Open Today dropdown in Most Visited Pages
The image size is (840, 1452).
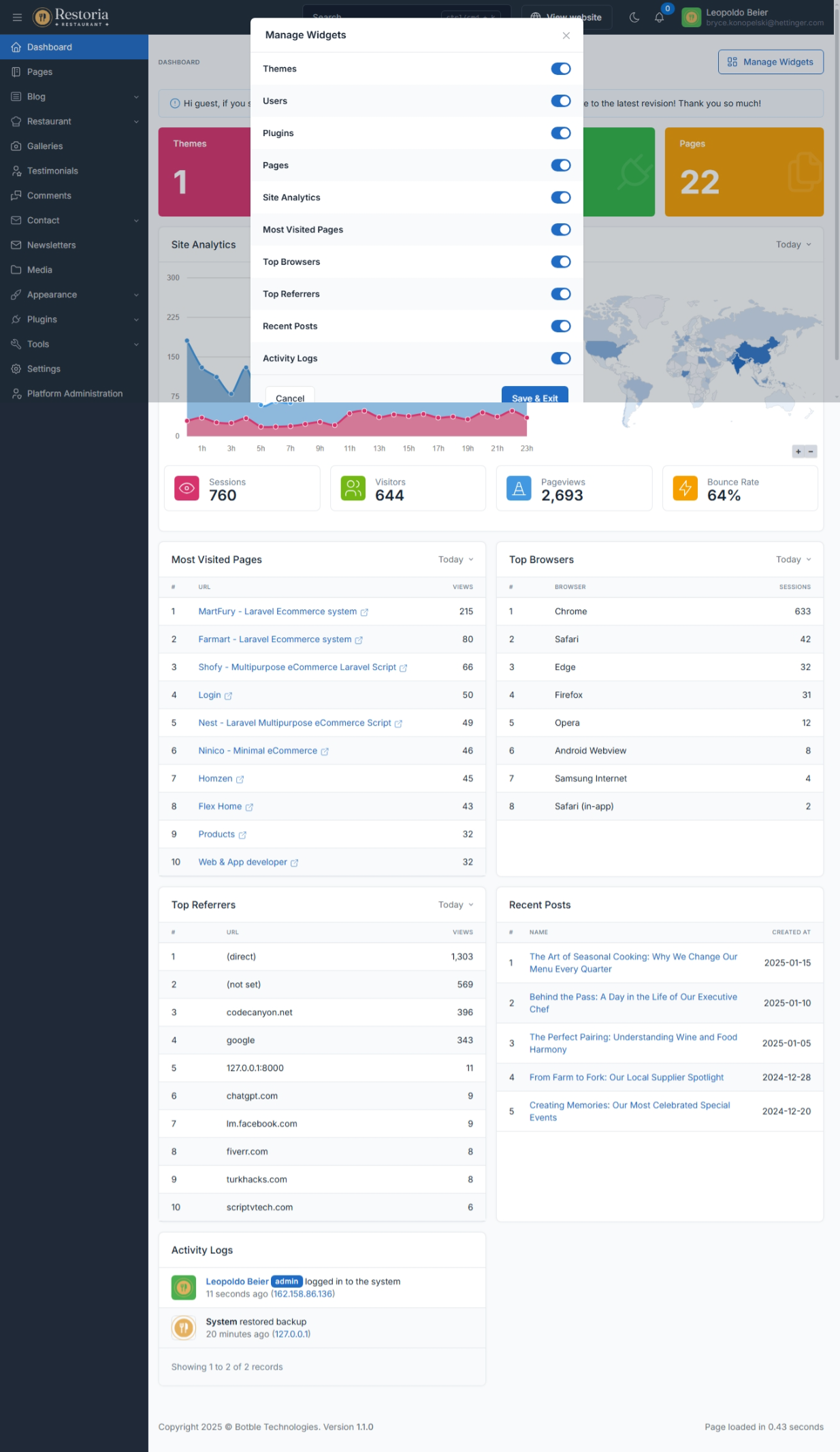tap(455, 560)
